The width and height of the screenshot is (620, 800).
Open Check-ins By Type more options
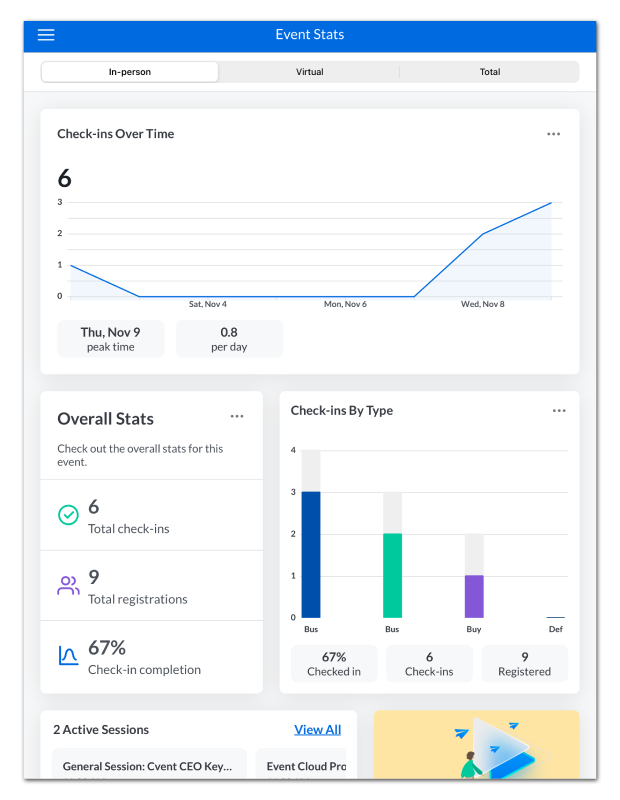coord(559,411)
